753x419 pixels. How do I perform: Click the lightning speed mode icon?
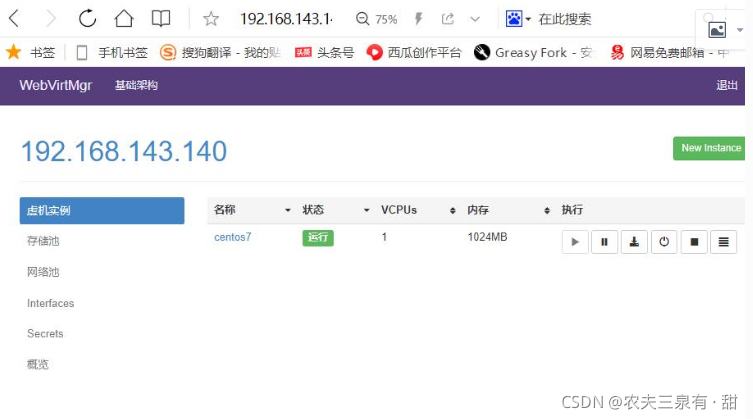(x=418, y=19)
